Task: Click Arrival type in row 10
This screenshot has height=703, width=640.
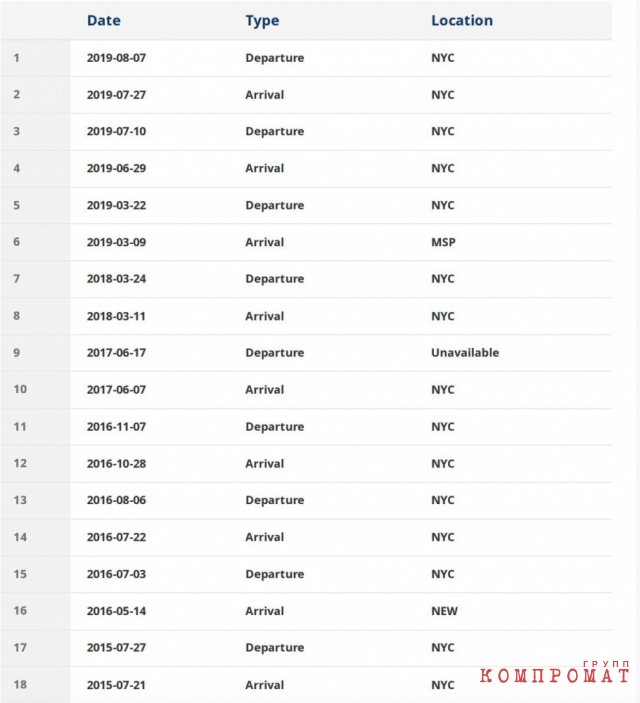Action: [x=264, y=390]
